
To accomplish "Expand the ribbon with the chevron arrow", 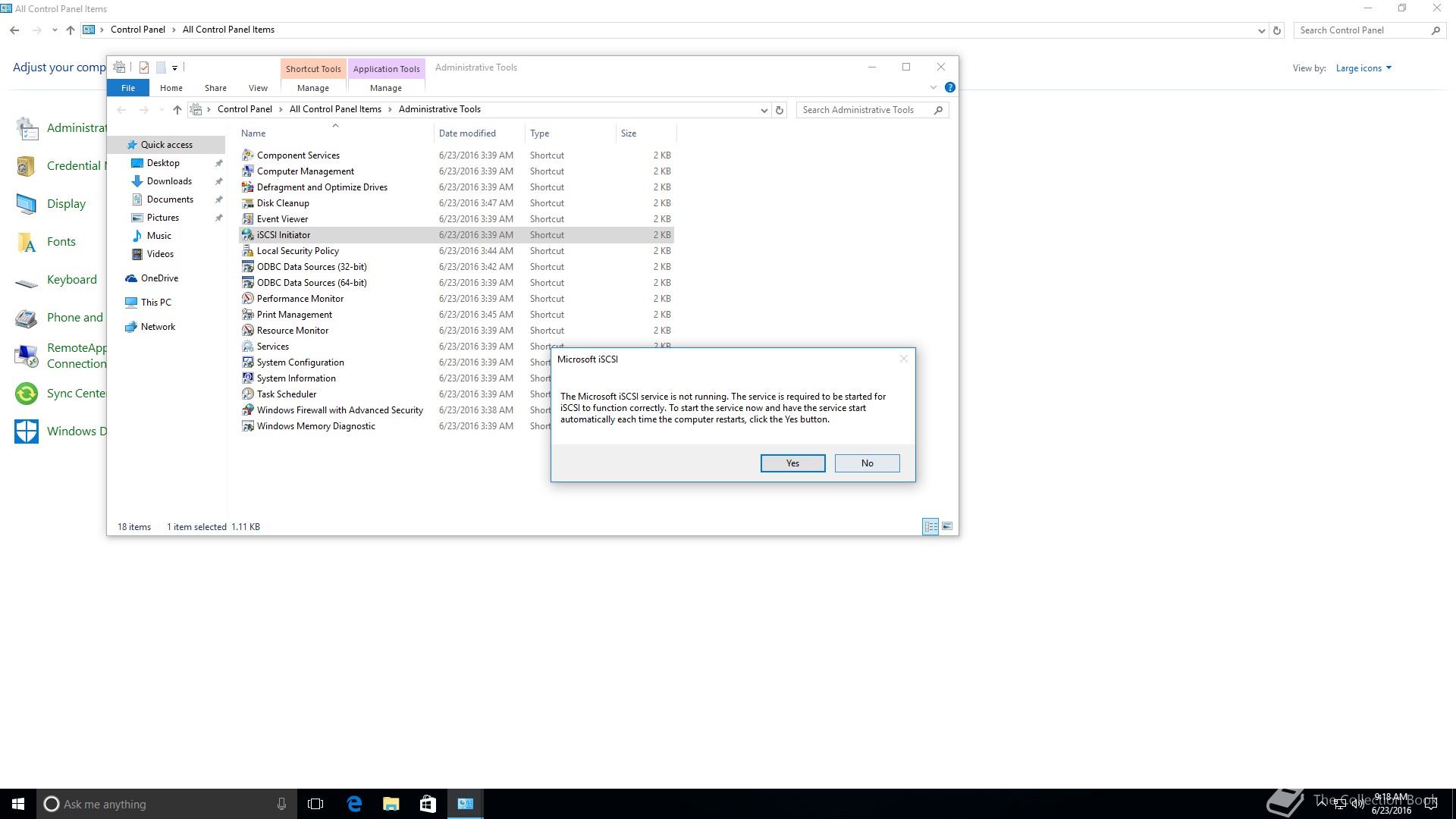I will click(934, 88).
